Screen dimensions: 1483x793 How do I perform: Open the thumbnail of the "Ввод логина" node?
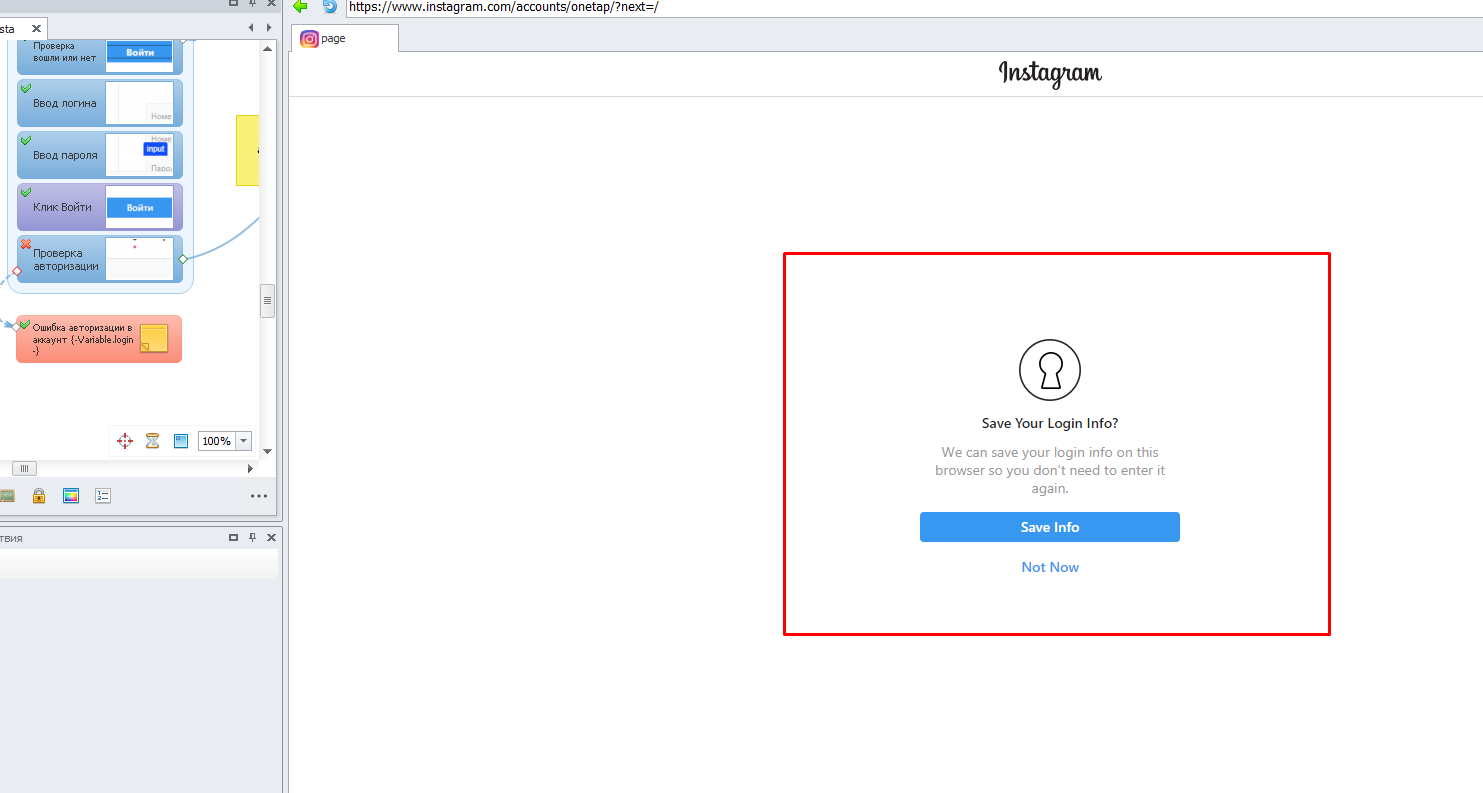pyautogui.click(x=140, y=103)
